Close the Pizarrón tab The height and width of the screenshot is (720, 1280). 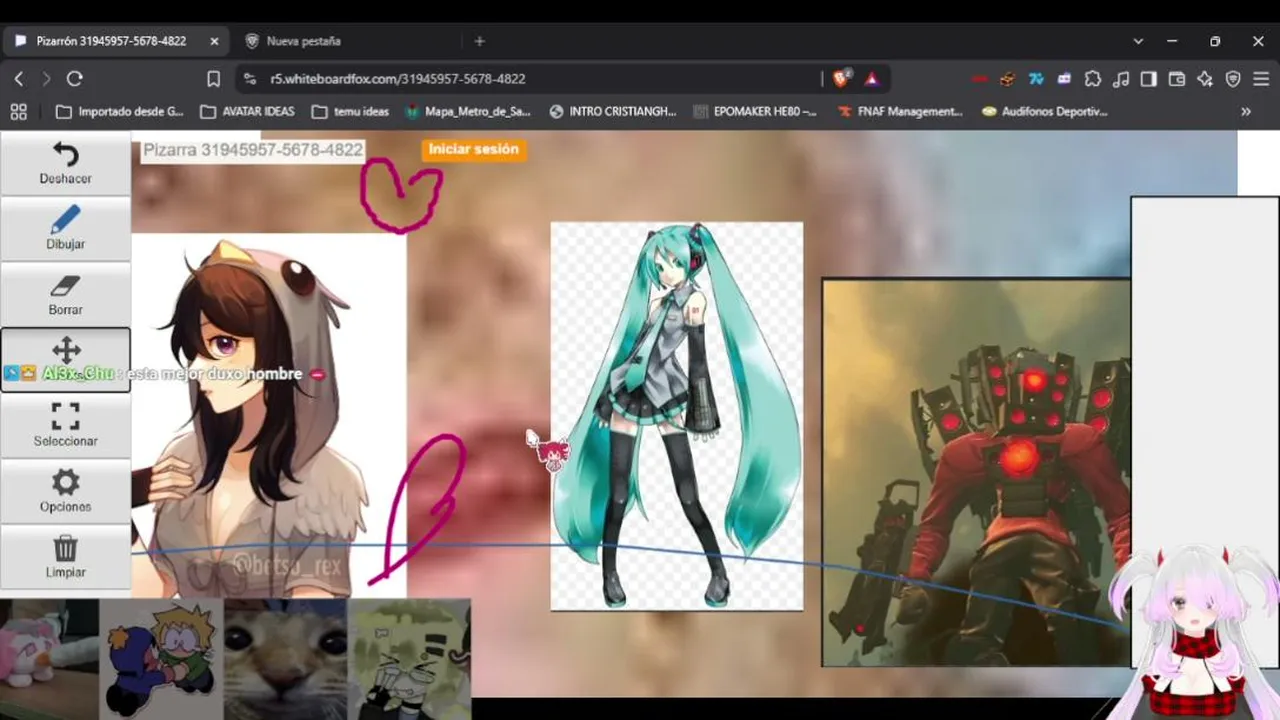click(x=214, y=41)
